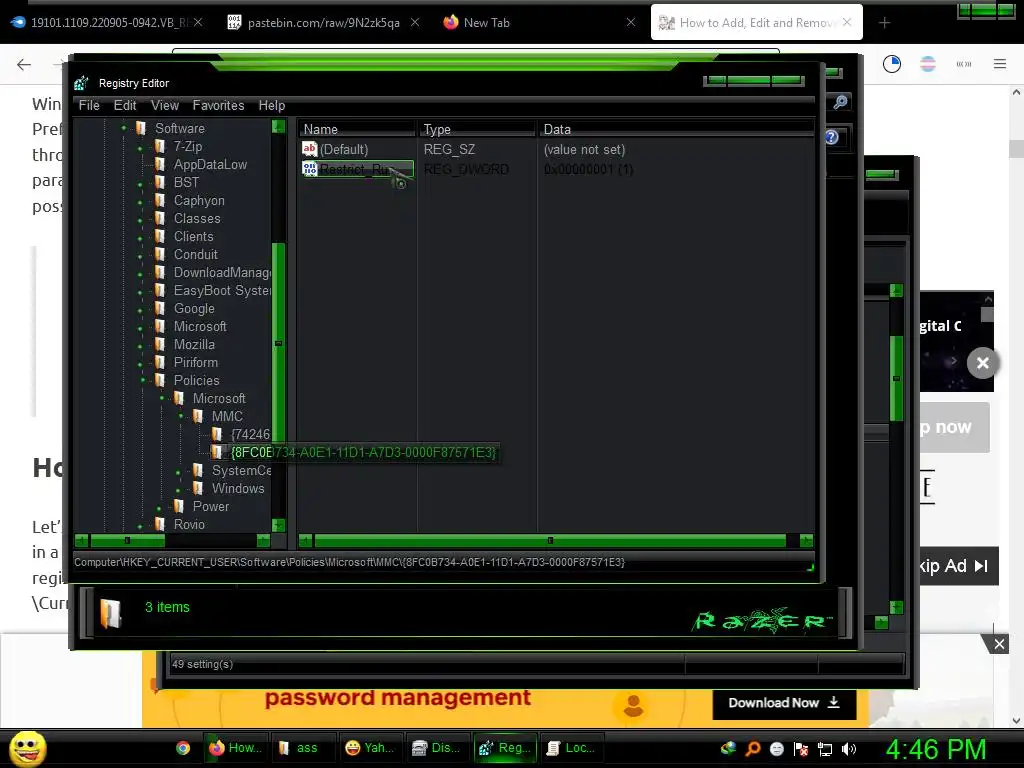Select the (Default) string value icon
Viewport: 1024px width, 768px height.
310,149
